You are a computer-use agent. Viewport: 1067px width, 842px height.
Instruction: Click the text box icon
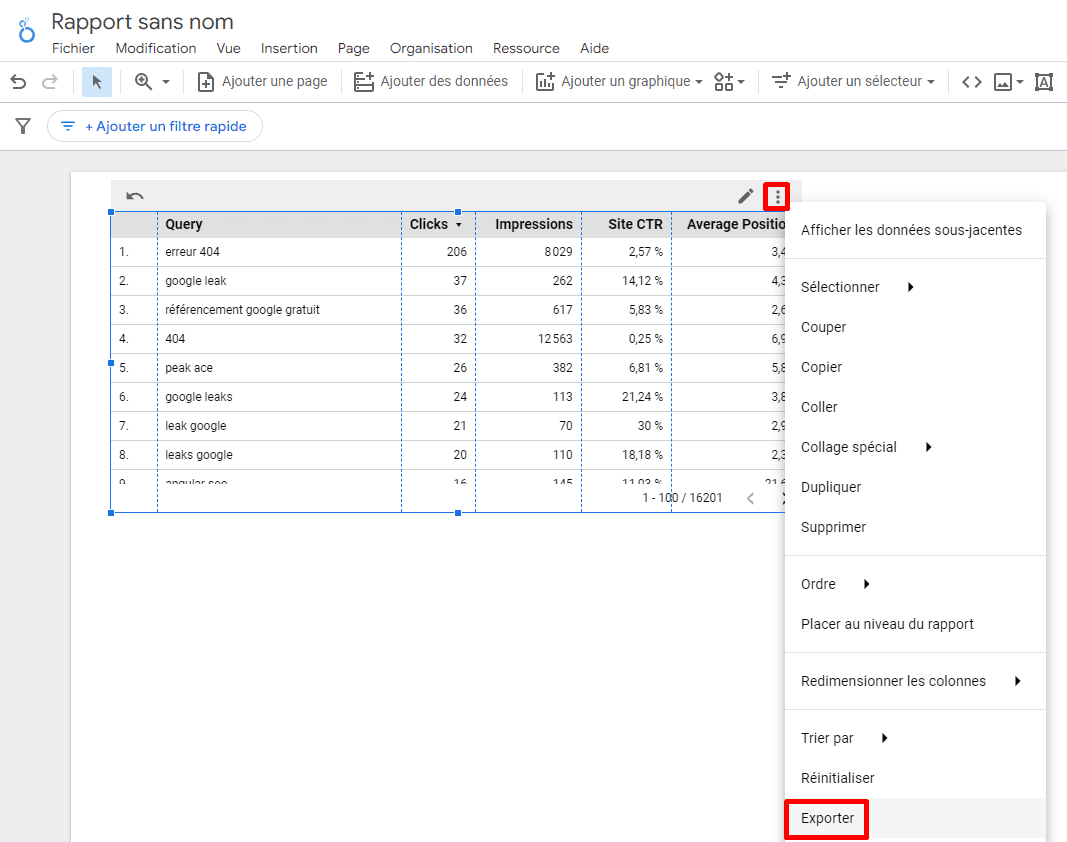(1044, 82)
